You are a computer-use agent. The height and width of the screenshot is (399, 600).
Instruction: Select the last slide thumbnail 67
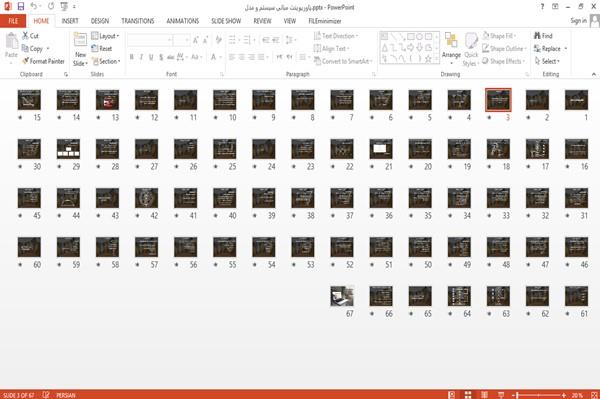[342, 296]
